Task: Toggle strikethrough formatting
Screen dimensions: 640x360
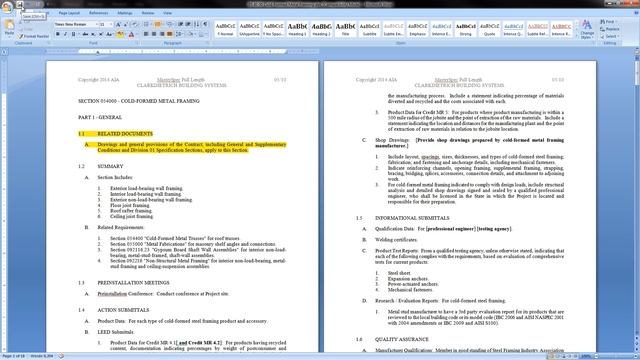Action: [85, 34]
